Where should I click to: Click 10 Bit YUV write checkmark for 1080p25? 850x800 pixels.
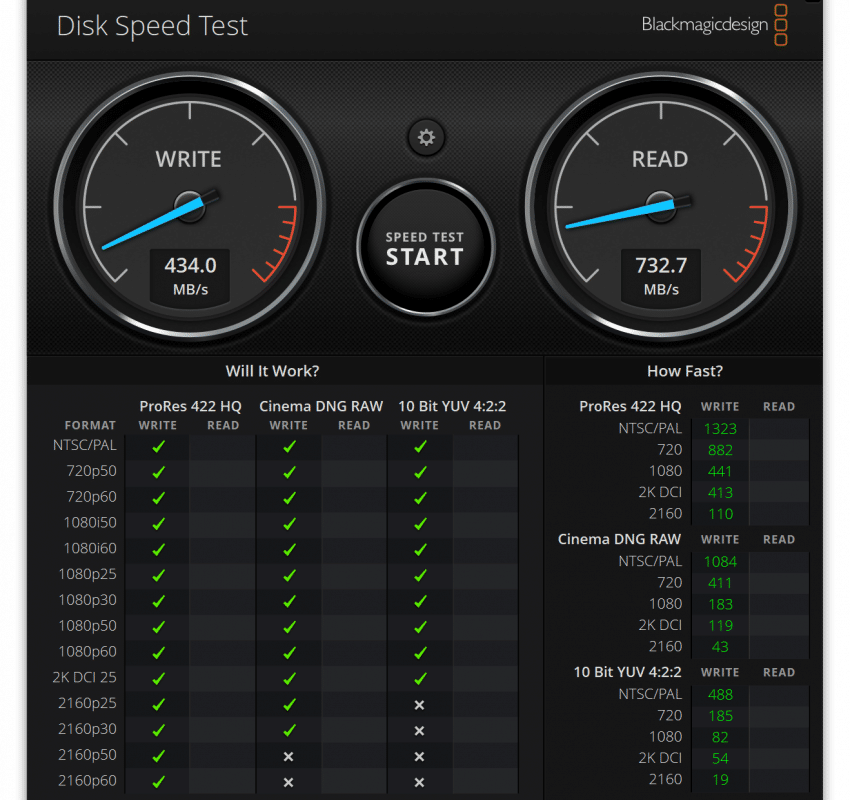pos(420,576)
